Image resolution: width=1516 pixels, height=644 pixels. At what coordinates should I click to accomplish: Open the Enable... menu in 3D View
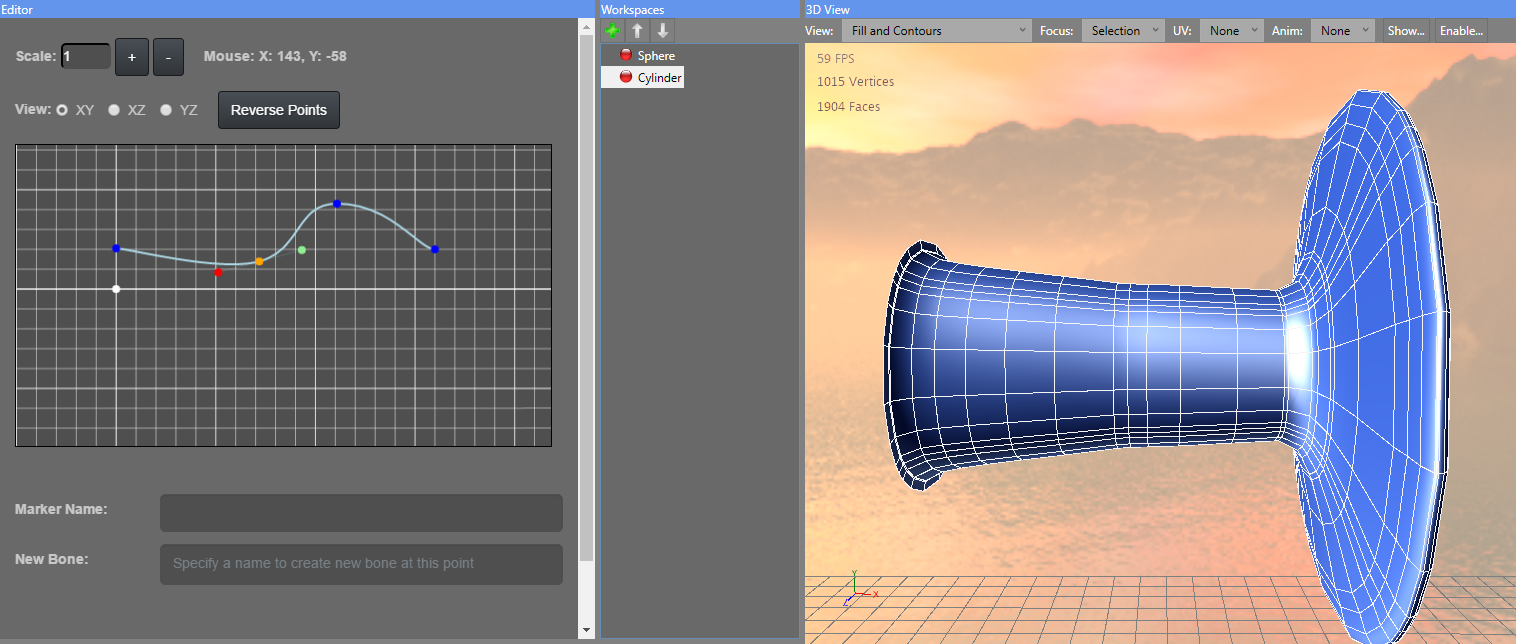pos(1460,31)
